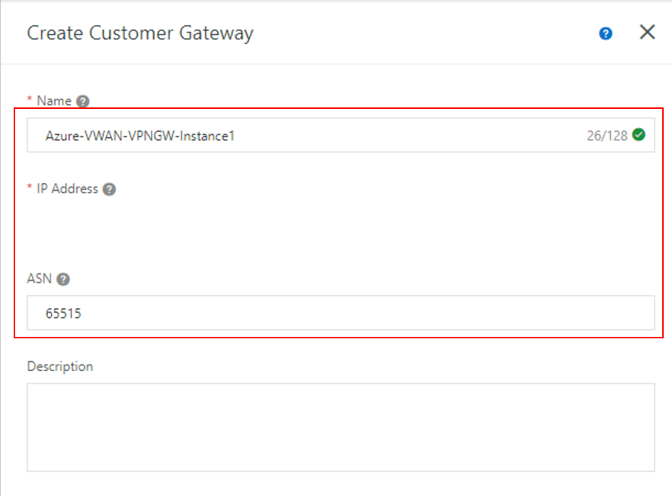Click the Azure-VWAN-VPNGW-Instance1 text

(139, 135)
